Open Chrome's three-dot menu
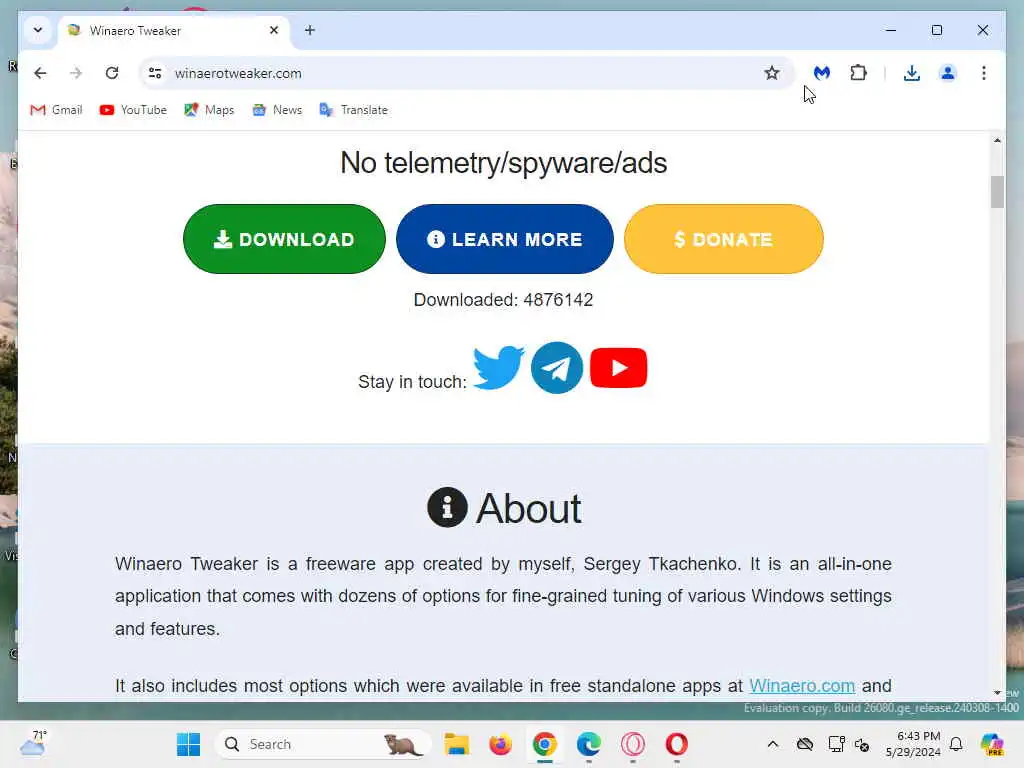This screenshot has height=768, width=1024. (x=984, y=73)
